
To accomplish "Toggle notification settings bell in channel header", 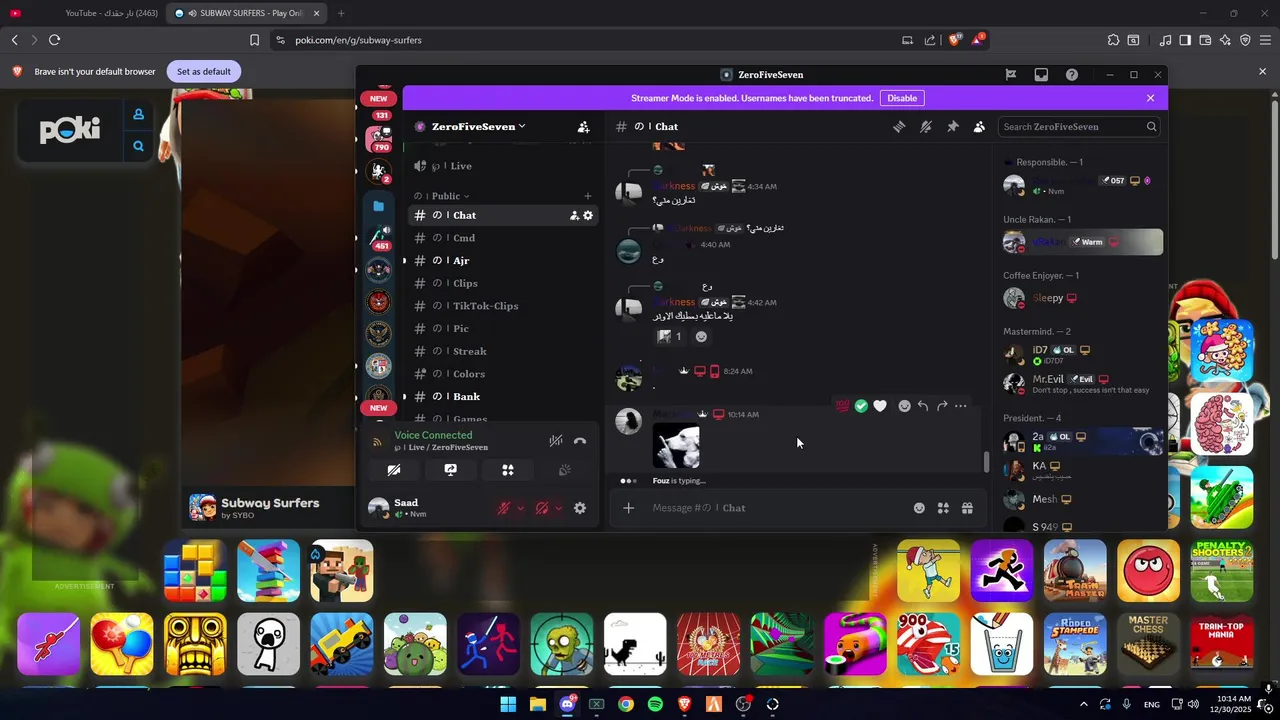I will (x=926, y=127).
